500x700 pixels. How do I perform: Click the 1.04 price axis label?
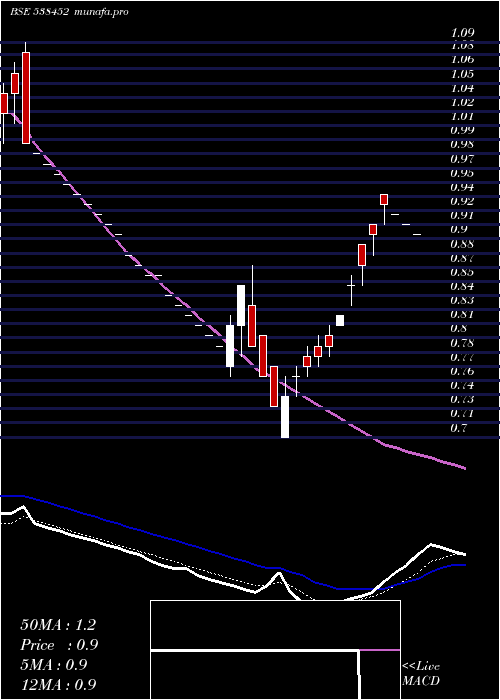click(x=462, y=88)
